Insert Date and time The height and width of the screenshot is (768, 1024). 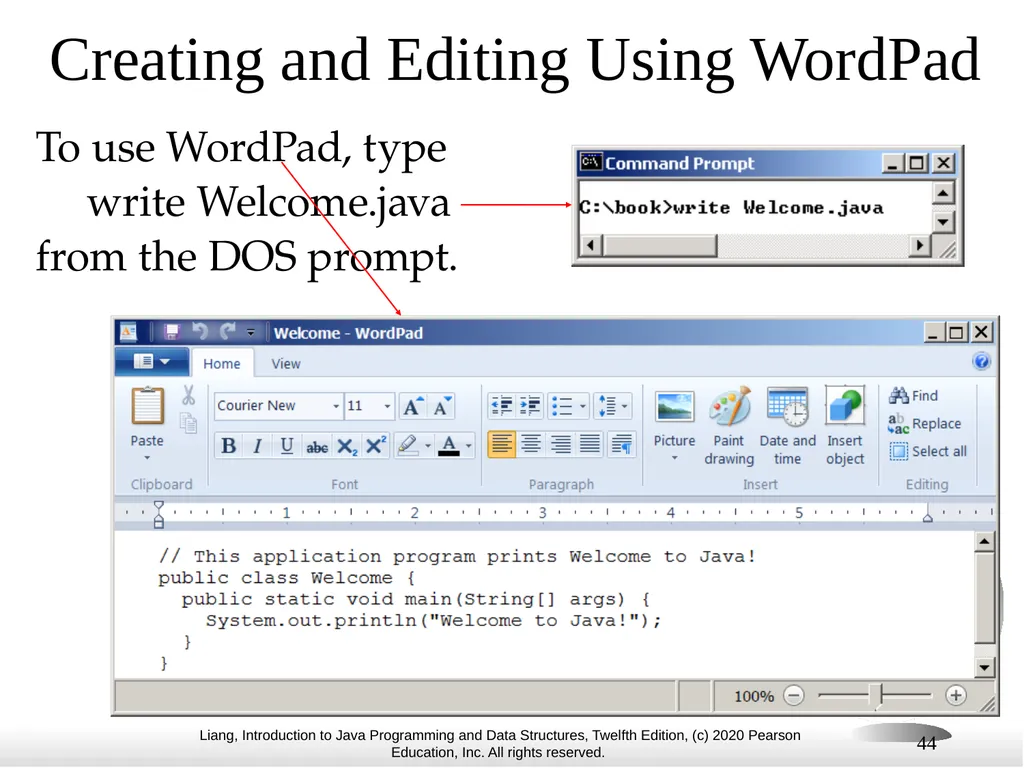click(787, 426)
